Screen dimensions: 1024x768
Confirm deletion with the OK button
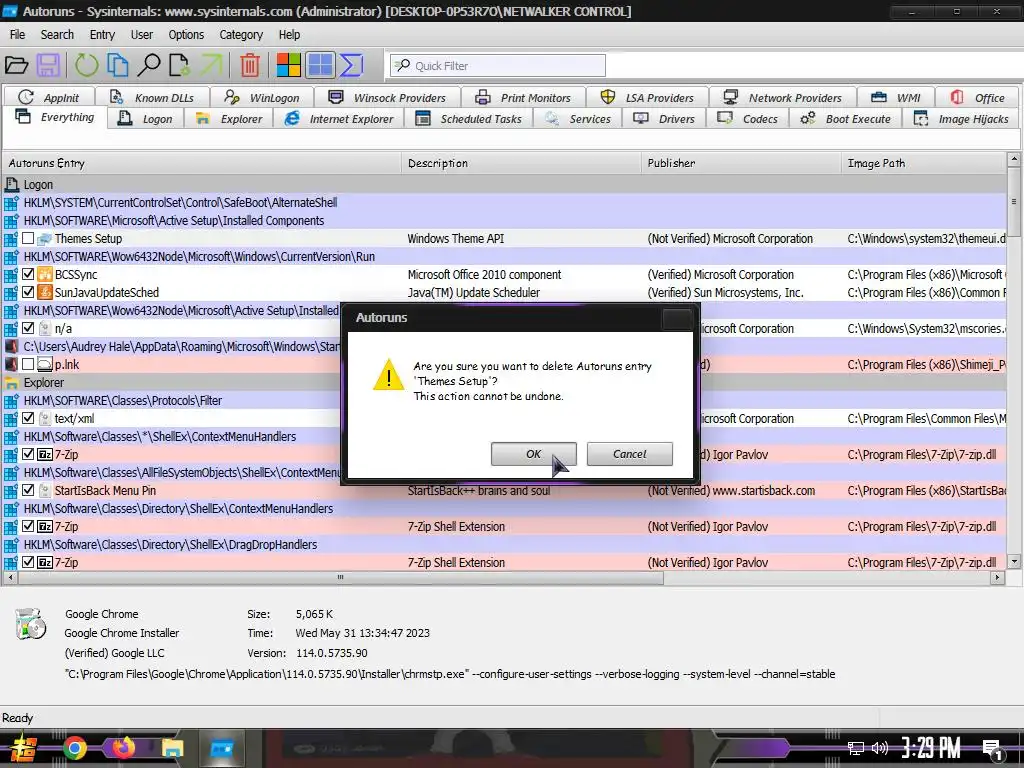tap(534, 454)
